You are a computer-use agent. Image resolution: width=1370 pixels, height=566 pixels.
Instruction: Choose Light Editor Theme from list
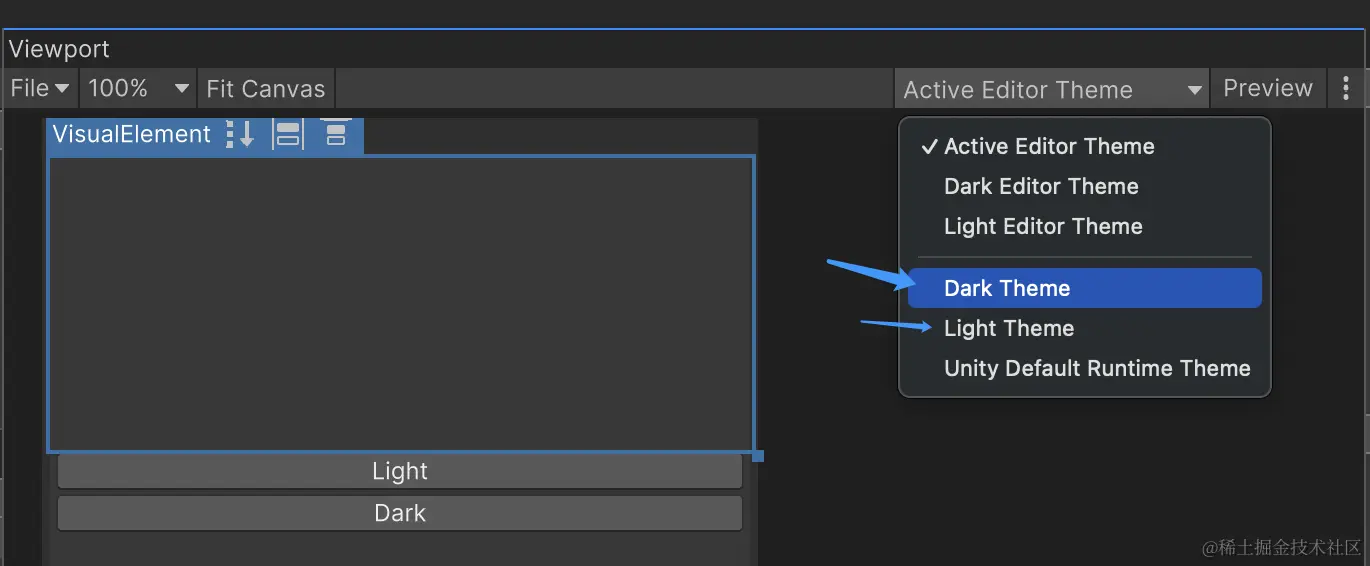tap(1085, 226)
